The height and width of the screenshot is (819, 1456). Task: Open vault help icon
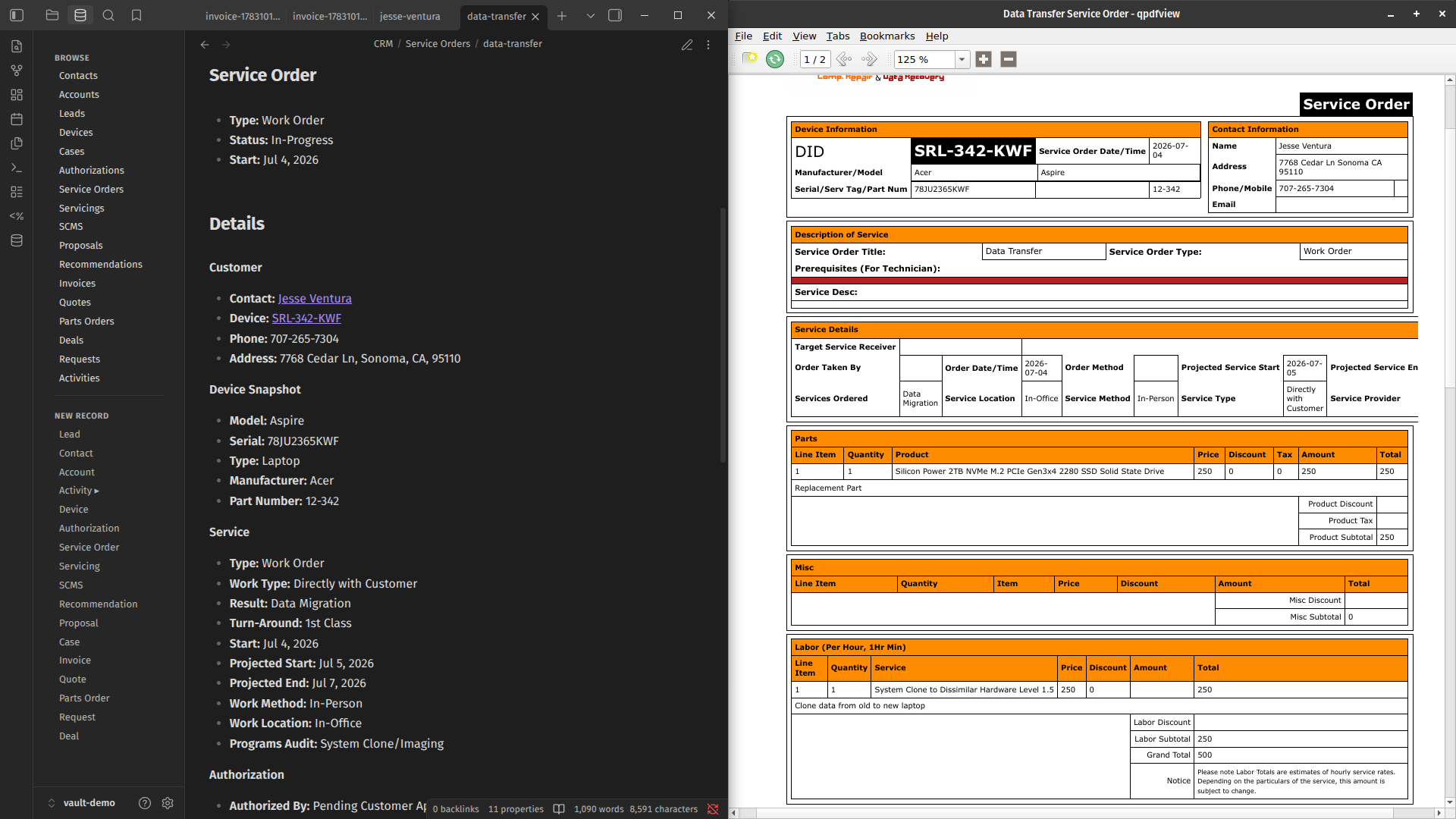[145, 803]
